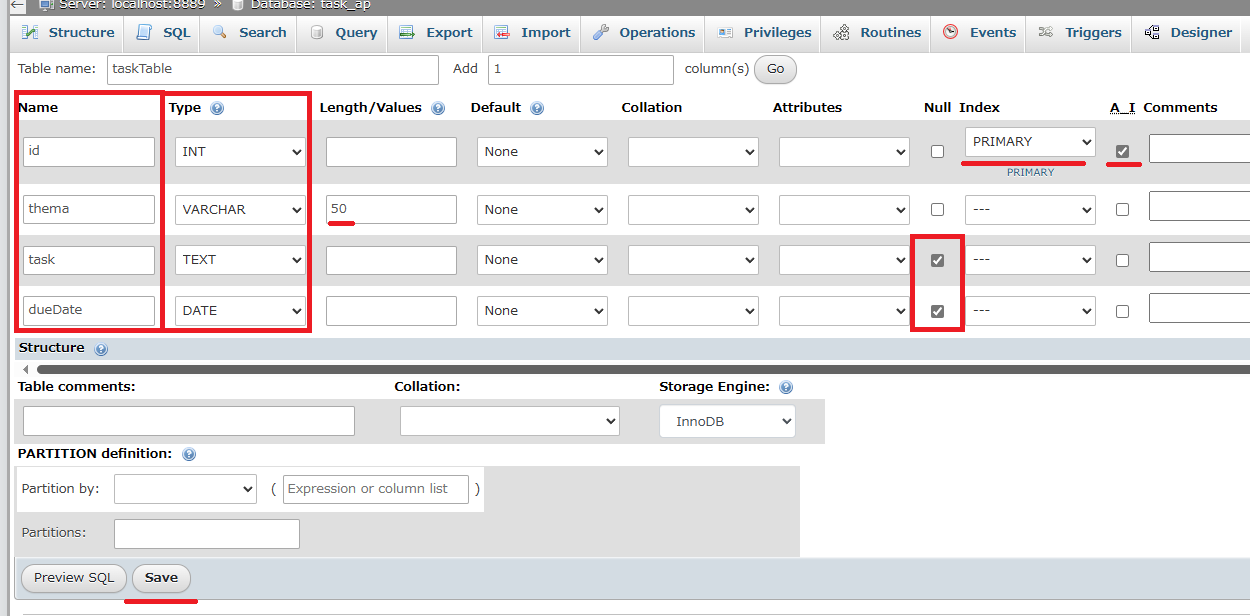Click the Partitions input field

coord(207,534)
